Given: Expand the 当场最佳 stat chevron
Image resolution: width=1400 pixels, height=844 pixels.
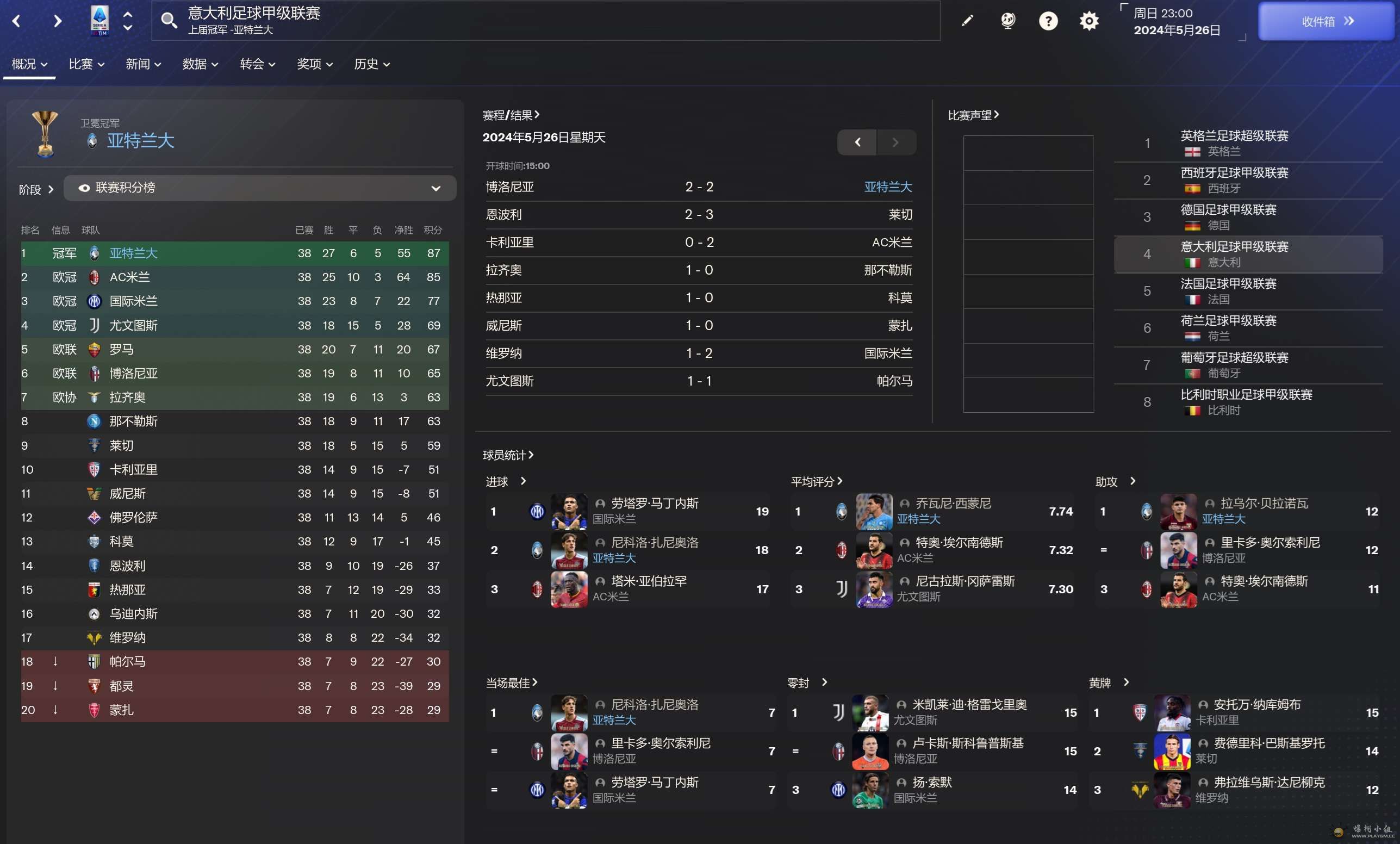Looking at the screenshot, I should coord(534,682).
